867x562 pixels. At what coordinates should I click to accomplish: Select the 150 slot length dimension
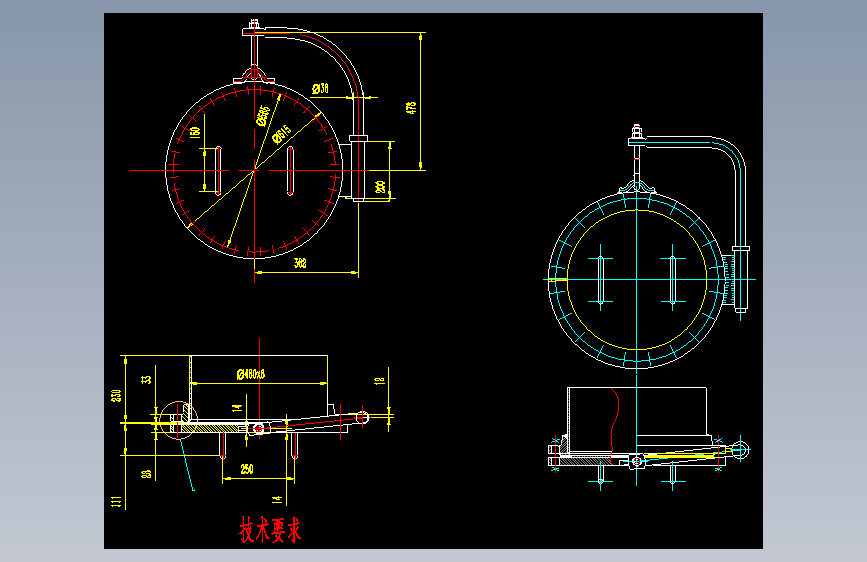[x=195, y=133]
